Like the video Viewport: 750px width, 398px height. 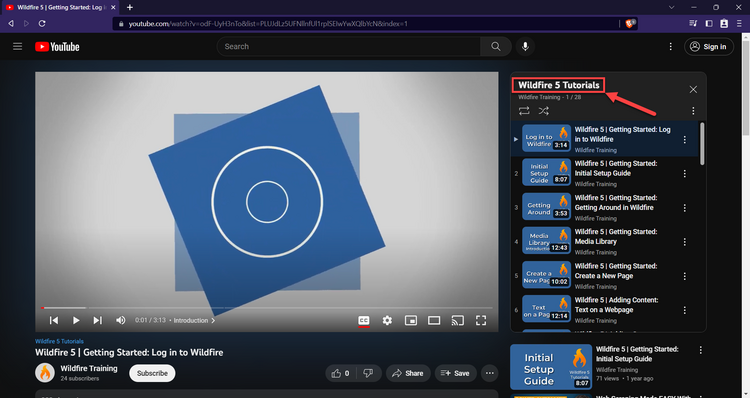tap(340, 373)
